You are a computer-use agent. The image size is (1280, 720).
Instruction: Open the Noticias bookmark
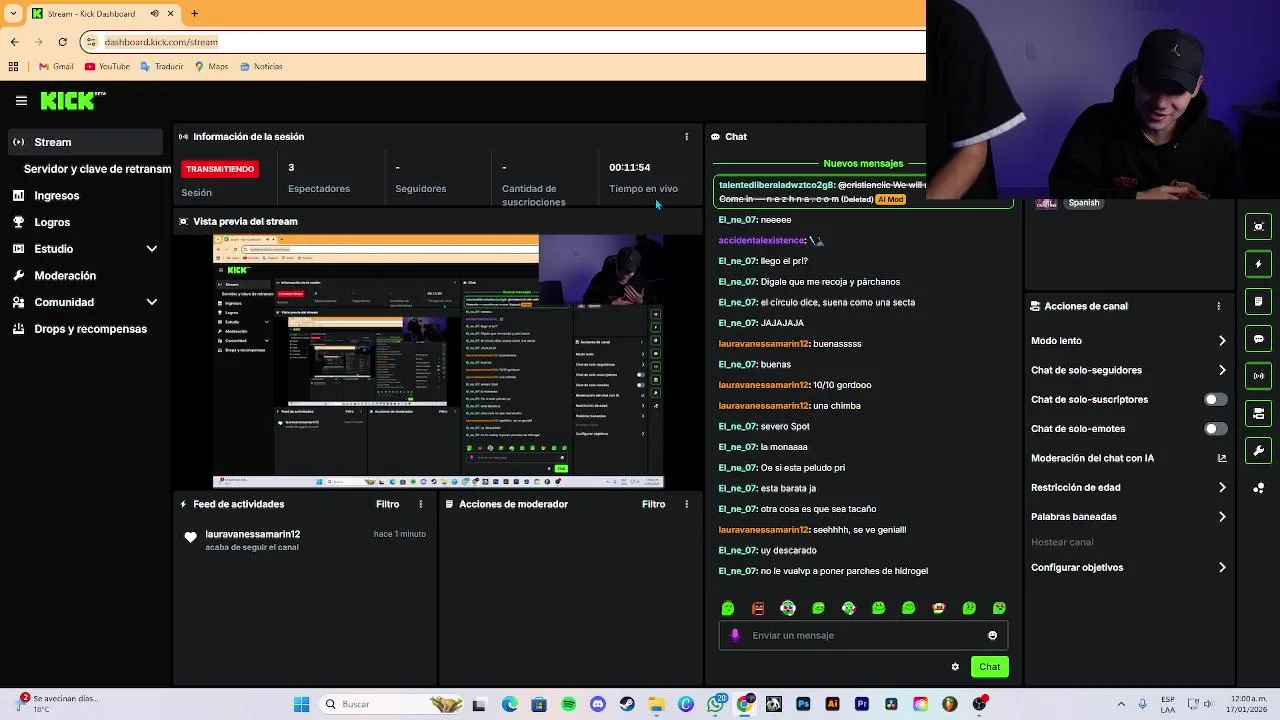pos(261,67)
